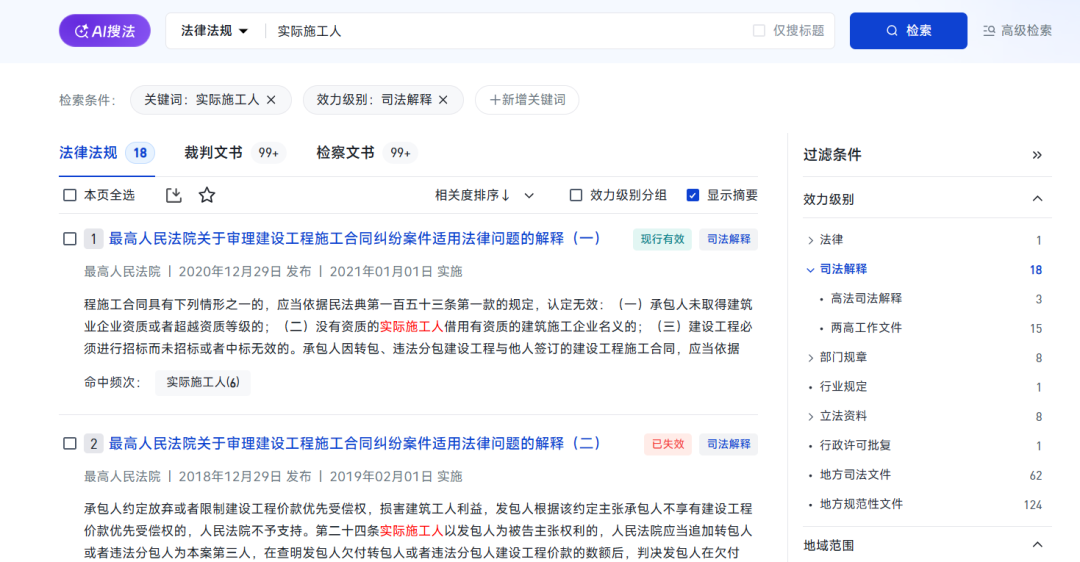Click 新增关键词 to add keyword
The image size is (1080, 562).
tap(527, 100)
